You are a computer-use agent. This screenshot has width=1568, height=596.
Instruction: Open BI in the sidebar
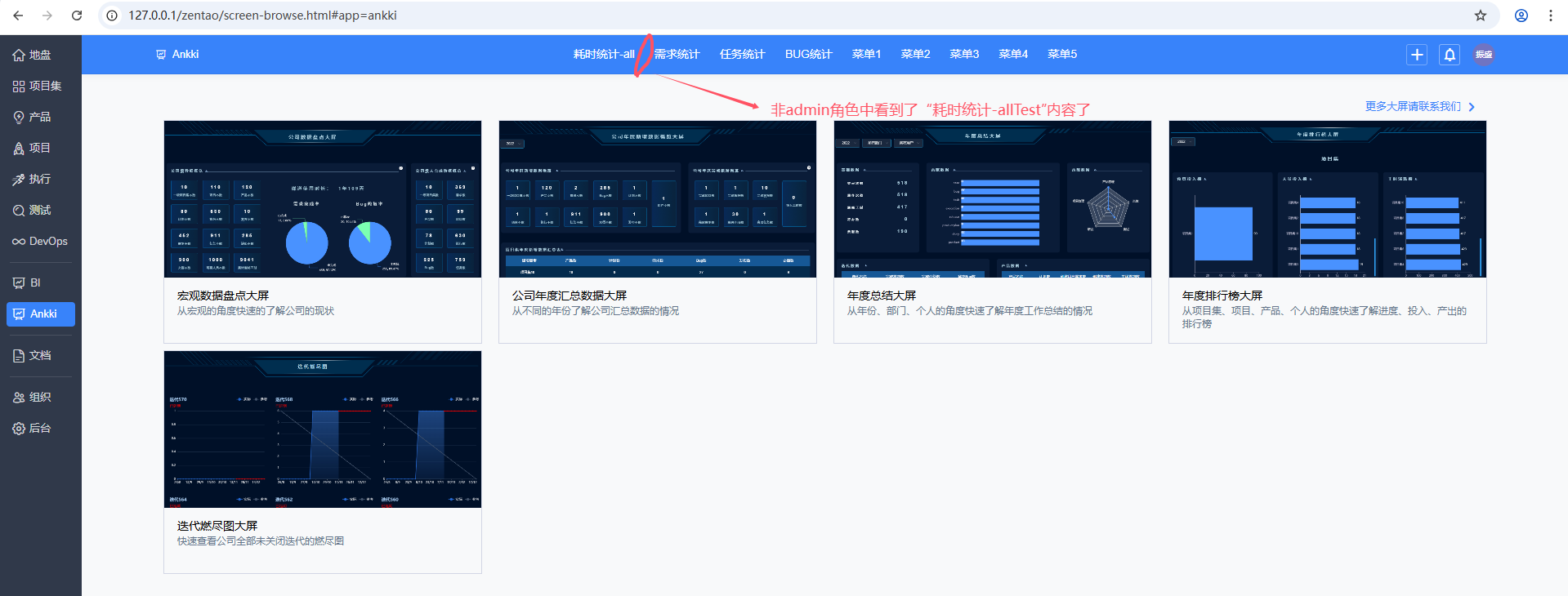40,282
